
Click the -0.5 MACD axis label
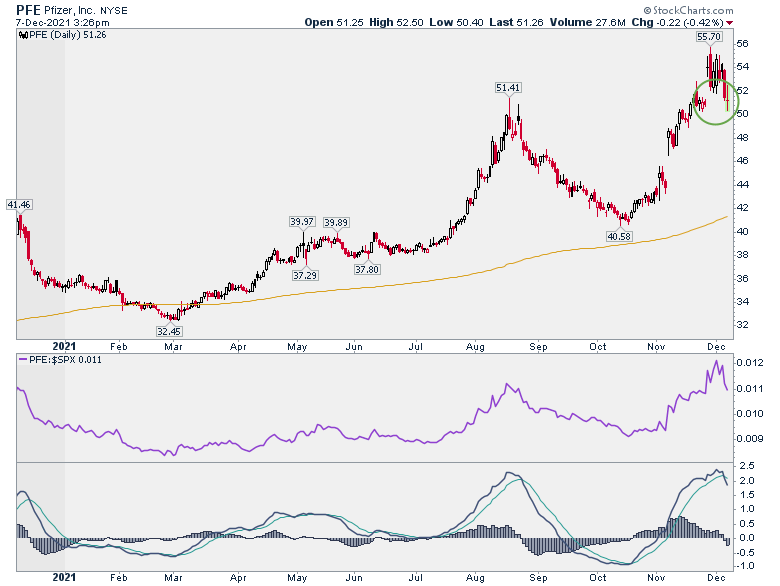[746, 553]
